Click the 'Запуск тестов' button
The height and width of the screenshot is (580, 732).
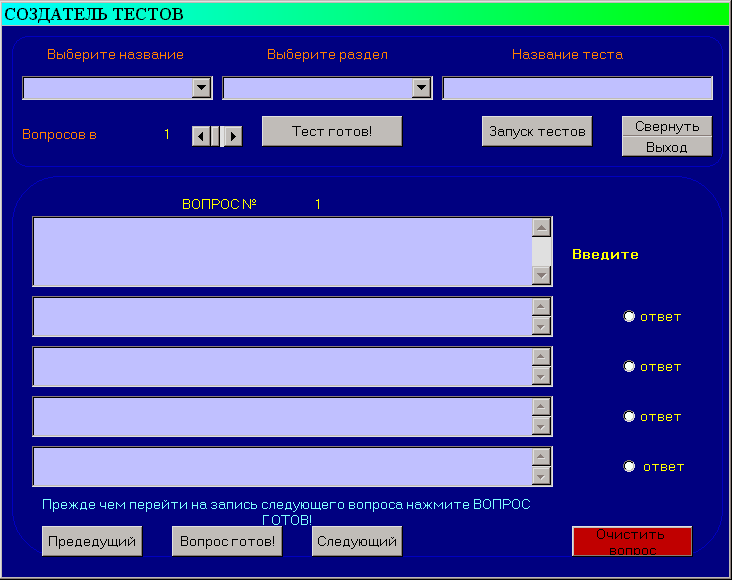coord(537,131)
